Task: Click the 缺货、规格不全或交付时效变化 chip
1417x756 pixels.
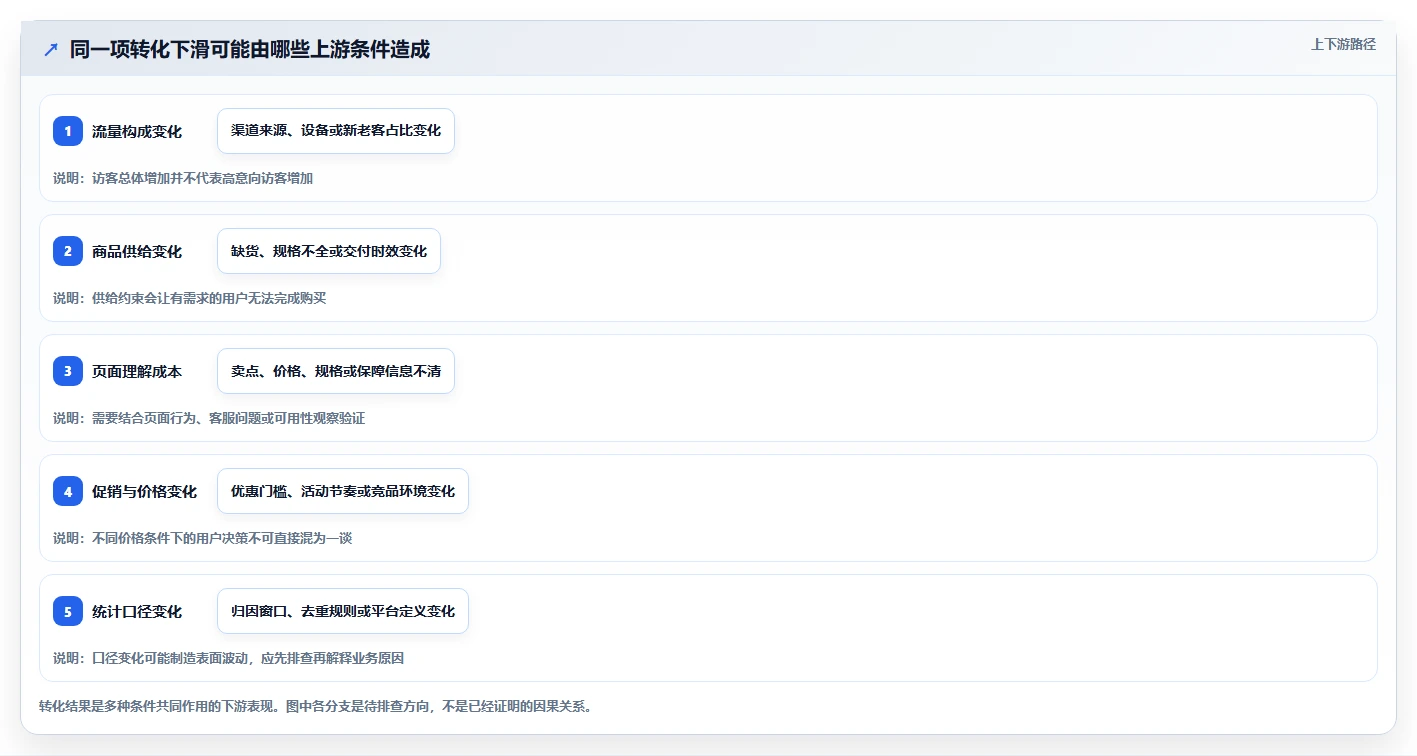Action: 329,251
